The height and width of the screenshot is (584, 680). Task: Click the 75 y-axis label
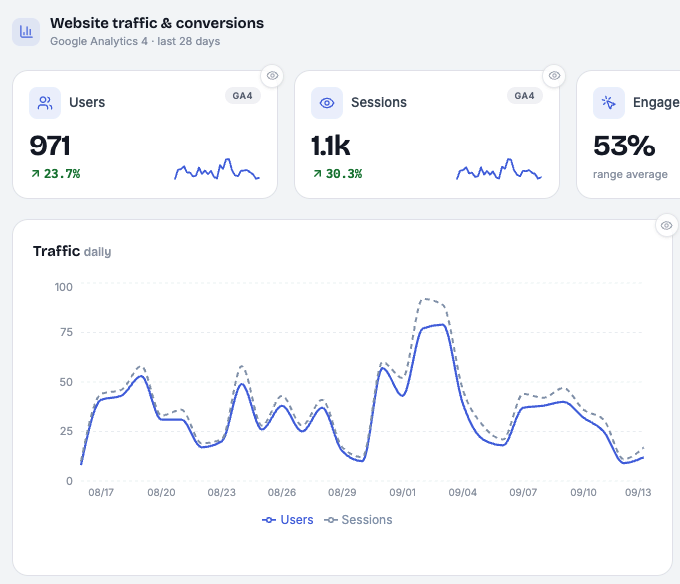[66, 333]
